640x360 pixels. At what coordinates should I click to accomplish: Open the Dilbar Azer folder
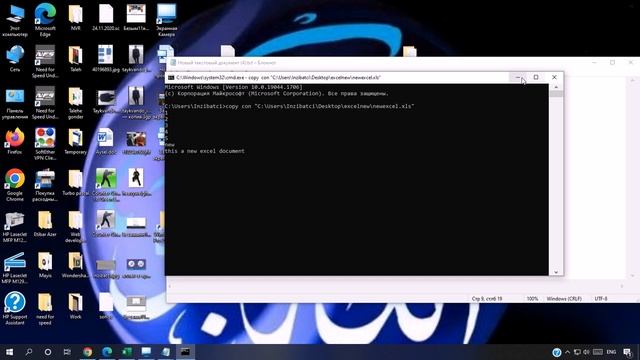click(x=45, y=223)
